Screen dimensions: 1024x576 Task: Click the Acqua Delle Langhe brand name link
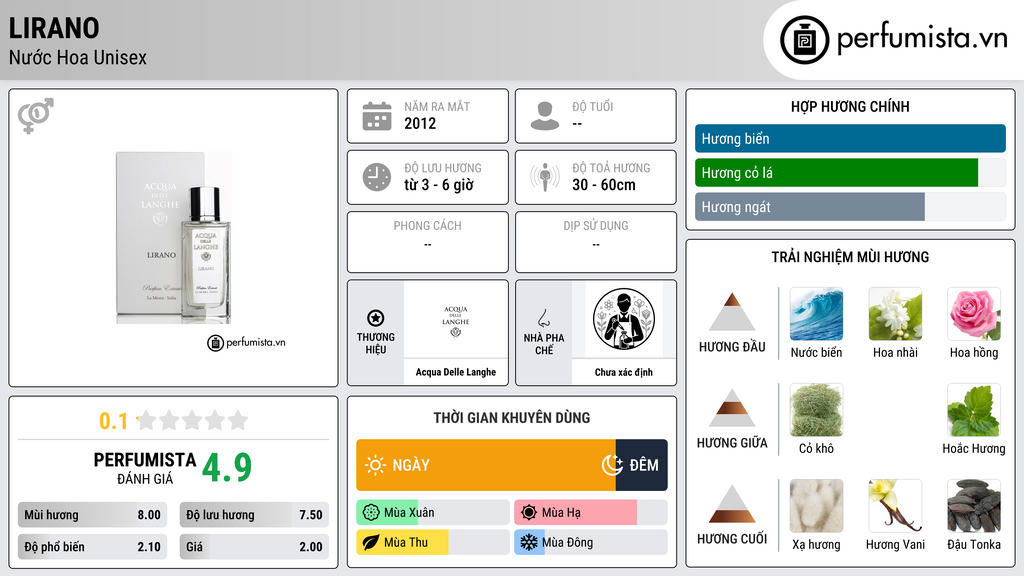pos(456,372)
